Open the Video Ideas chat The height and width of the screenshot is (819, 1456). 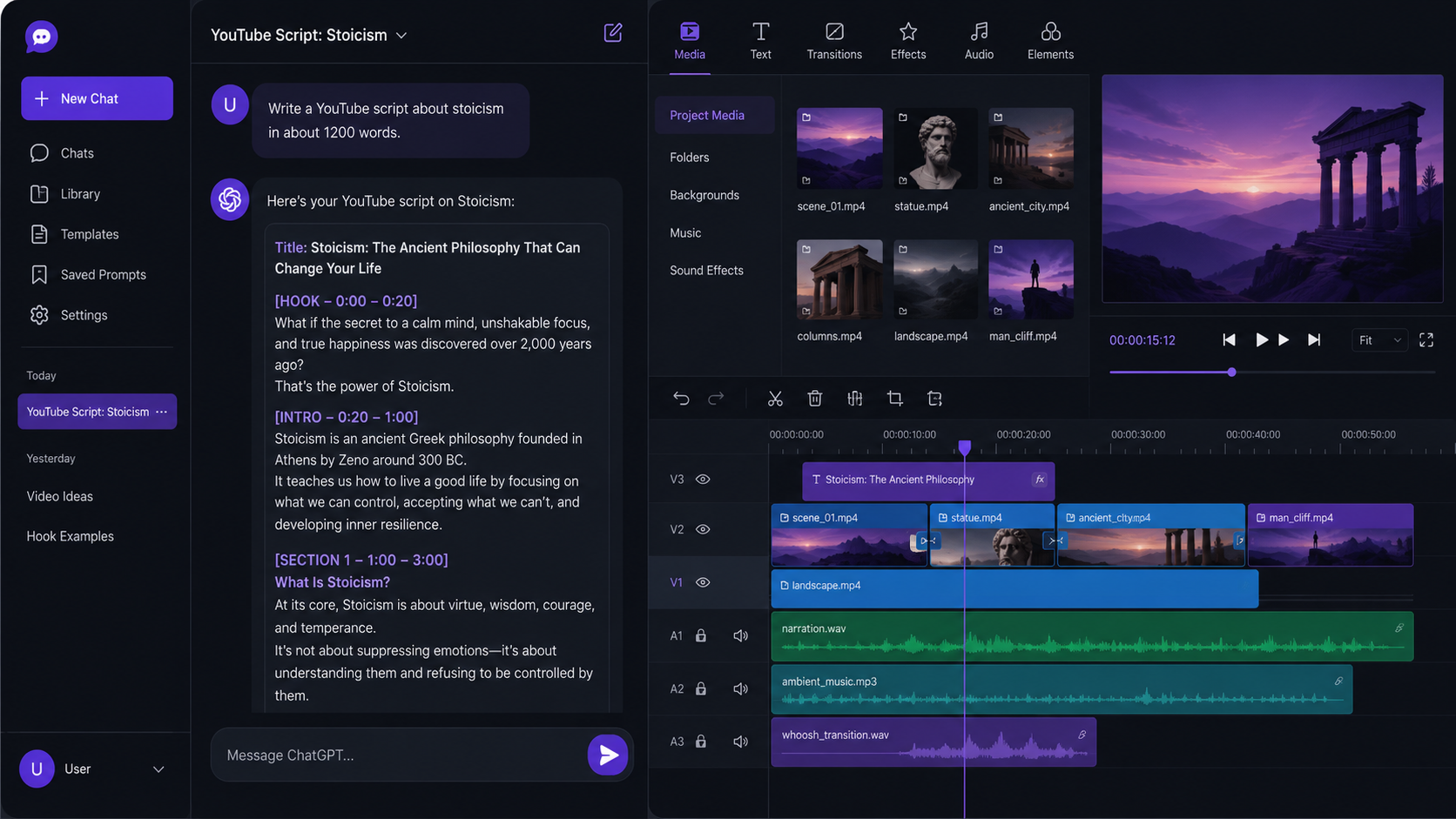[59, 496]
